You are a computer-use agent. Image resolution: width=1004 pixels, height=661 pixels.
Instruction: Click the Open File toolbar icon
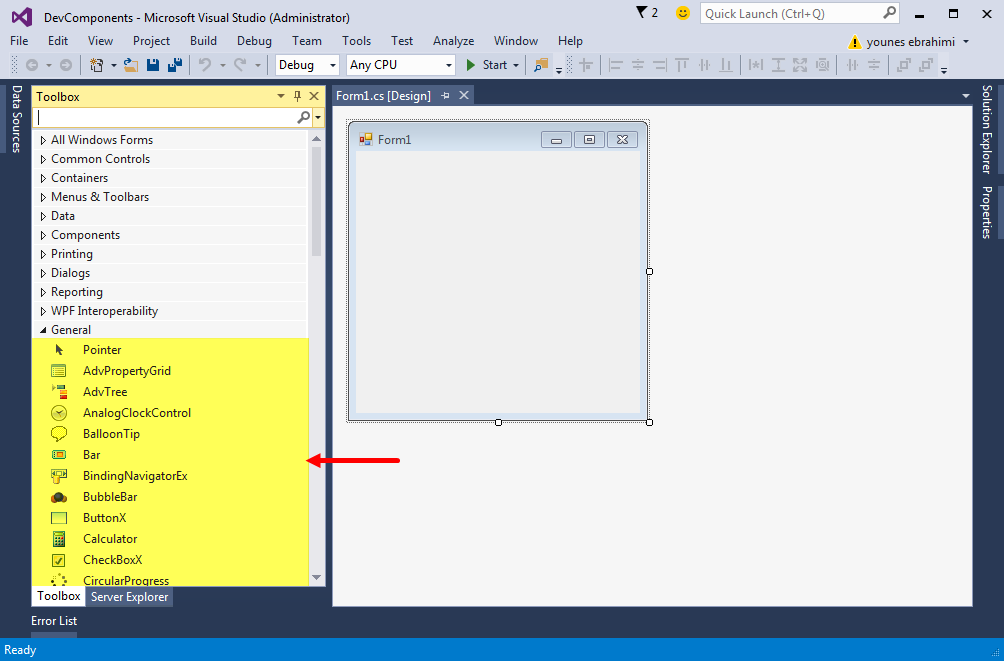pyautogui.click(x=131, y=65)
